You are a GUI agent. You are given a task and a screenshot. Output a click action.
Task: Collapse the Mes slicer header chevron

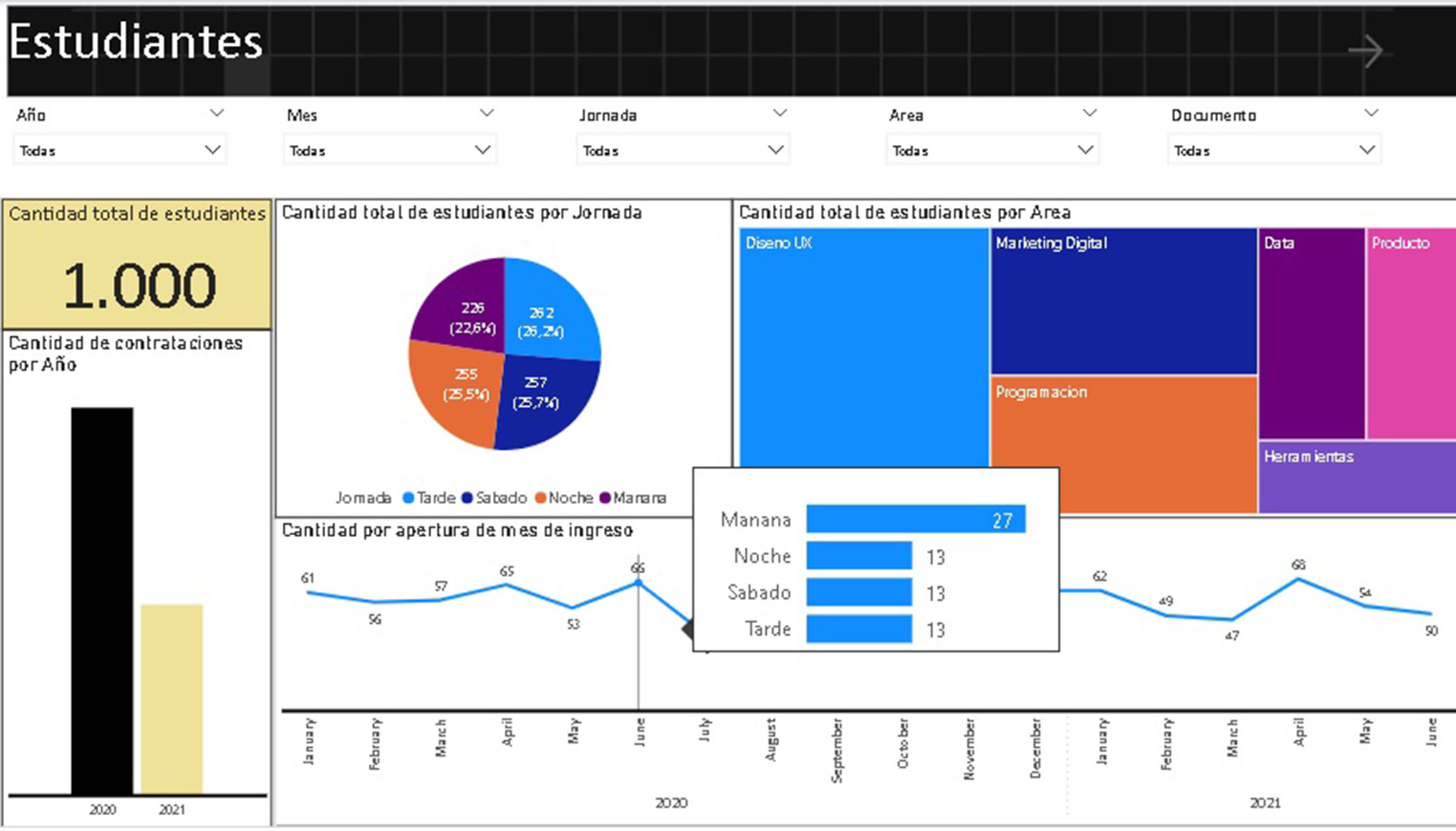point(487,113)
